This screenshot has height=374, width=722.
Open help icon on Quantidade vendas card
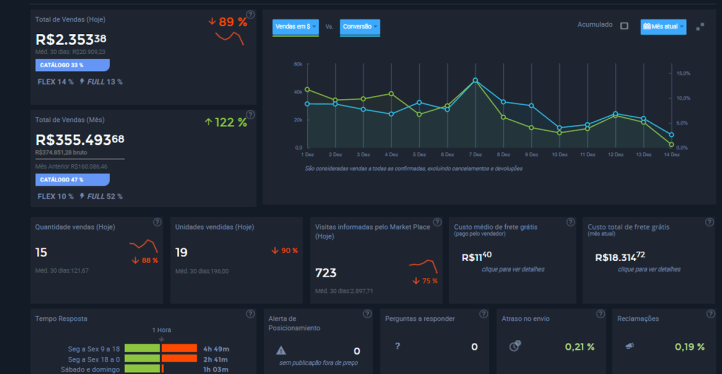pos(157,222)
